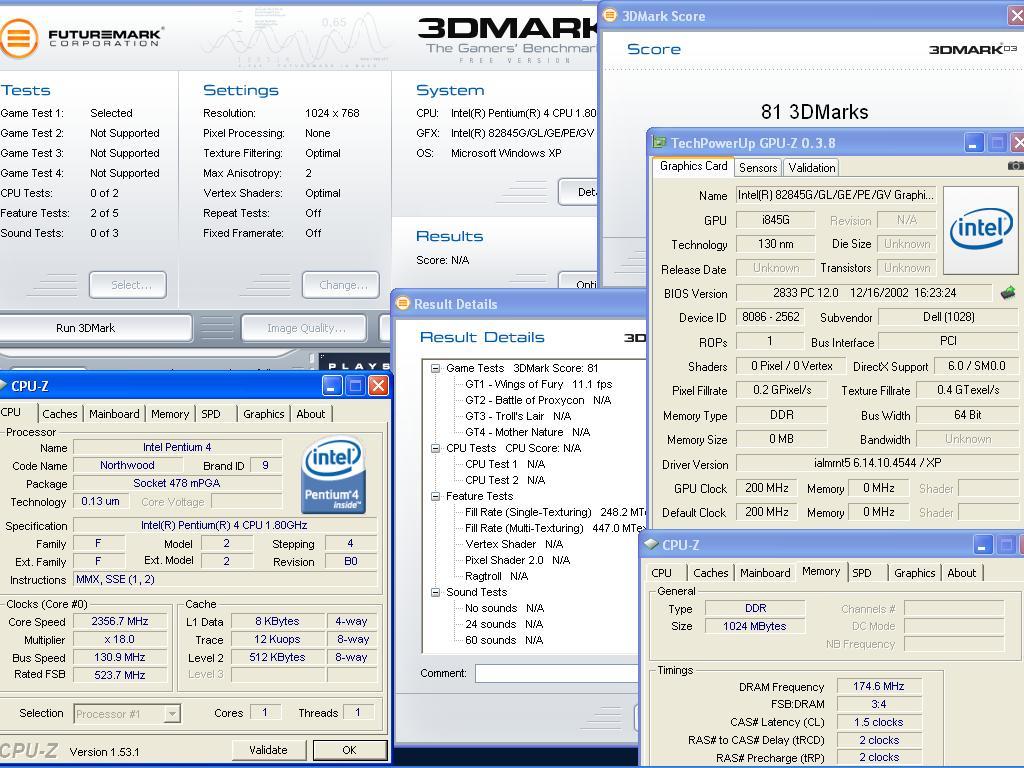Image resolution: width=1024 pixels, height=768 pixels.
Task: Click the Intel Pentium 4 logo in CPU-Z
Action: [334, 475]
